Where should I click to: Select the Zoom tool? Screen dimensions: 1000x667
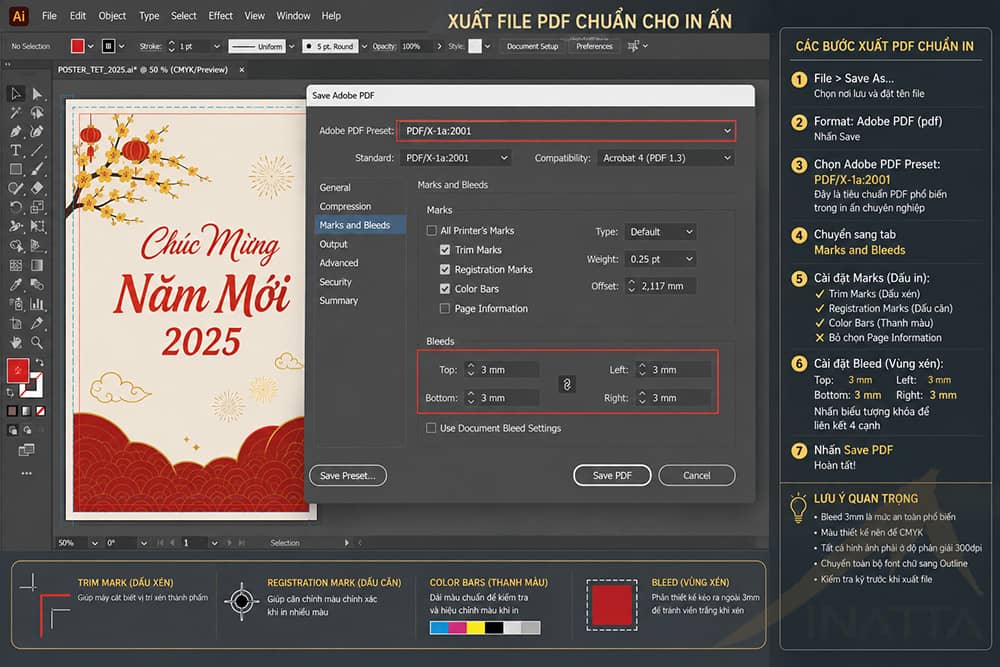click(37, 342)
